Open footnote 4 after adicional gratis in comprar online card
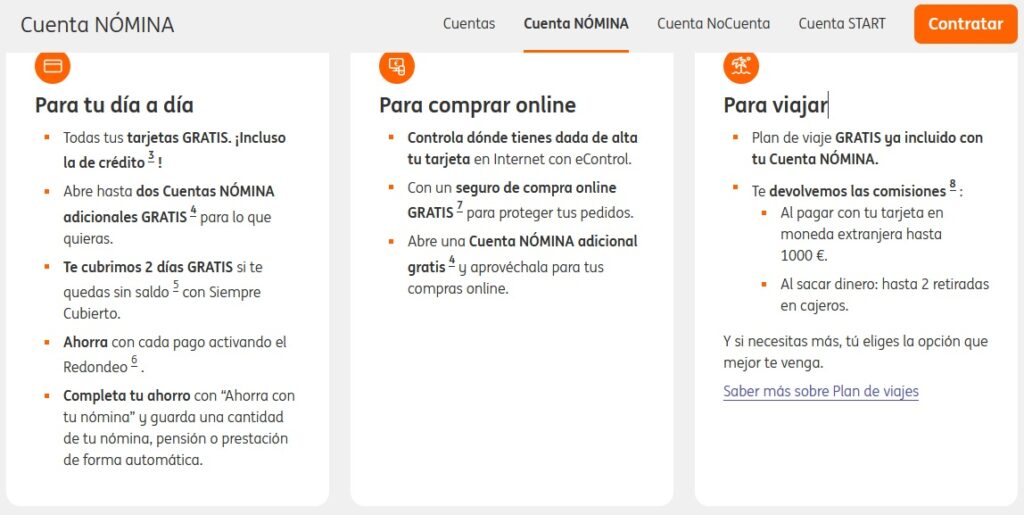Screen dimensions: 1024x515 pos(451,260)
